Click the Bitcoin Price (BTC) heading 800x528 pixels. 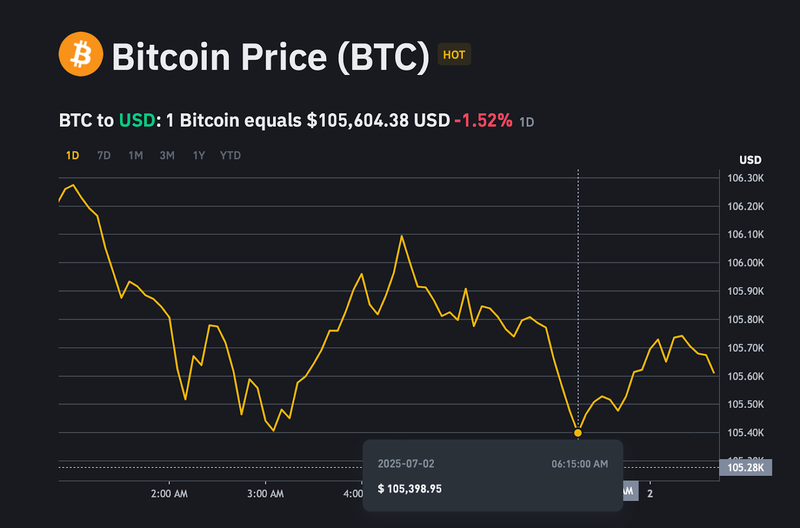point(270,56)
